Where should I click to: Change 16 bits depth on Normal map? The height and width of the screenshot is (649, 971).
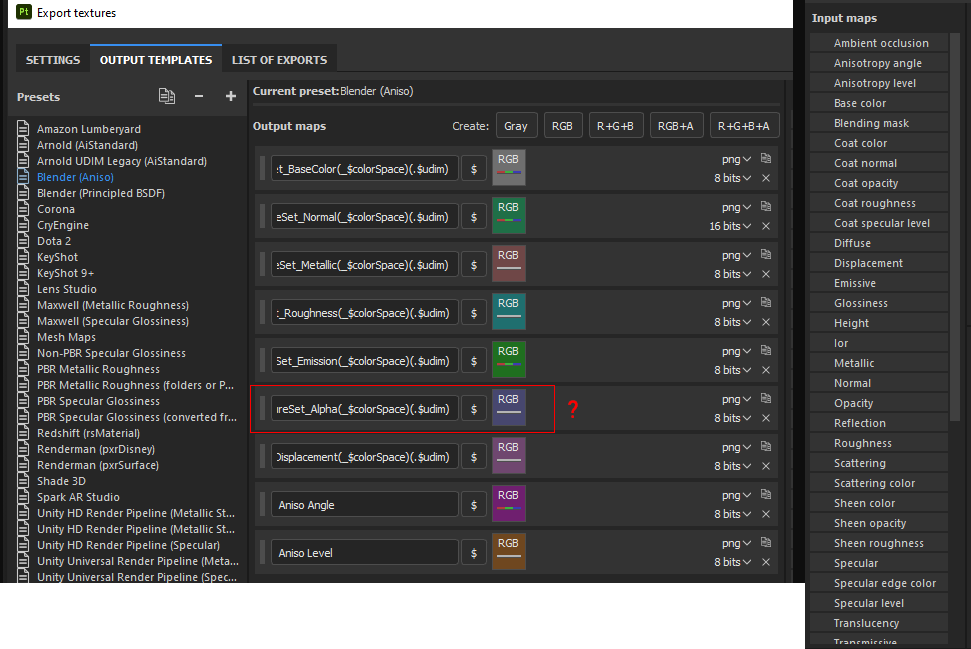(x=730, y=226)
